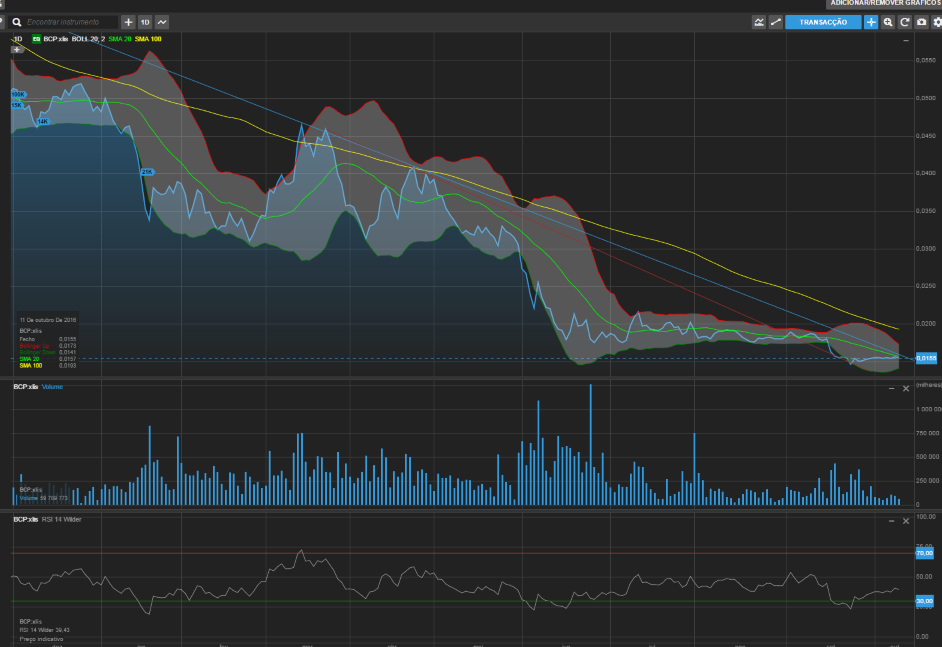Click the SMA 100 legend label
Image resolution: width=942 pixels, height=647 pixels.
148,38
